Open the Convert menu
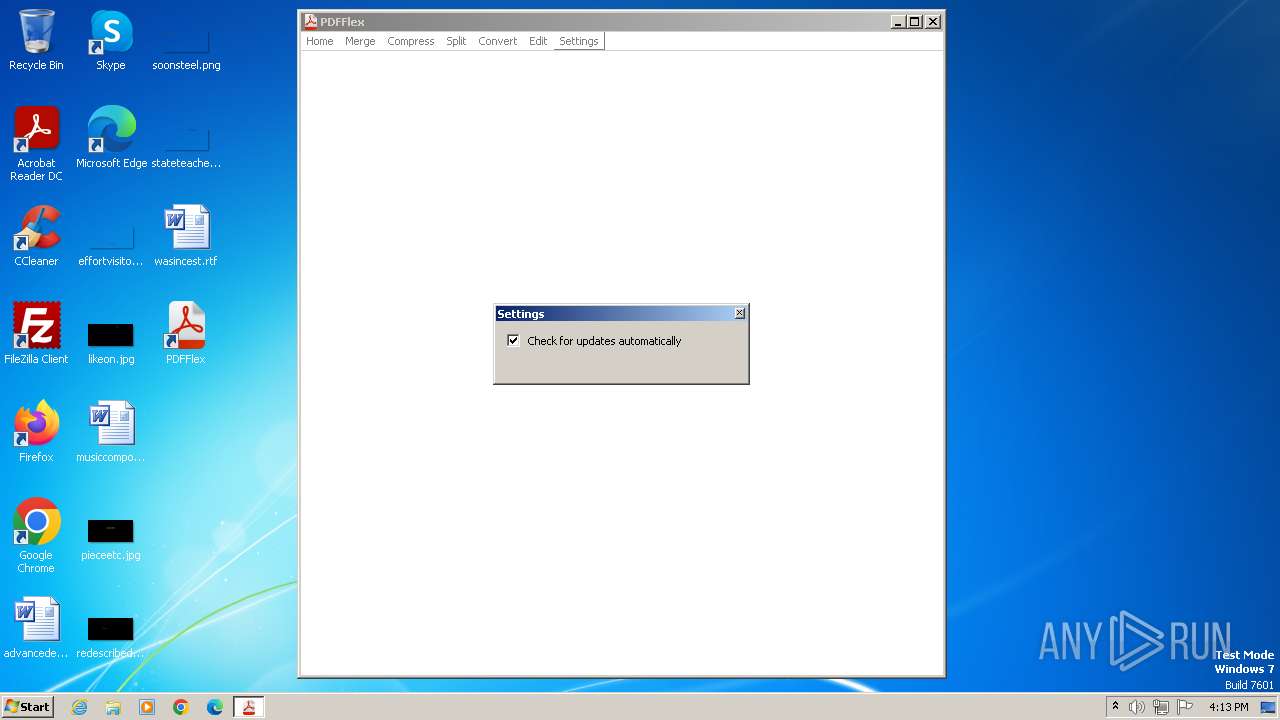The width and height of the screenshot is (1280, 720). click(498, 41)
